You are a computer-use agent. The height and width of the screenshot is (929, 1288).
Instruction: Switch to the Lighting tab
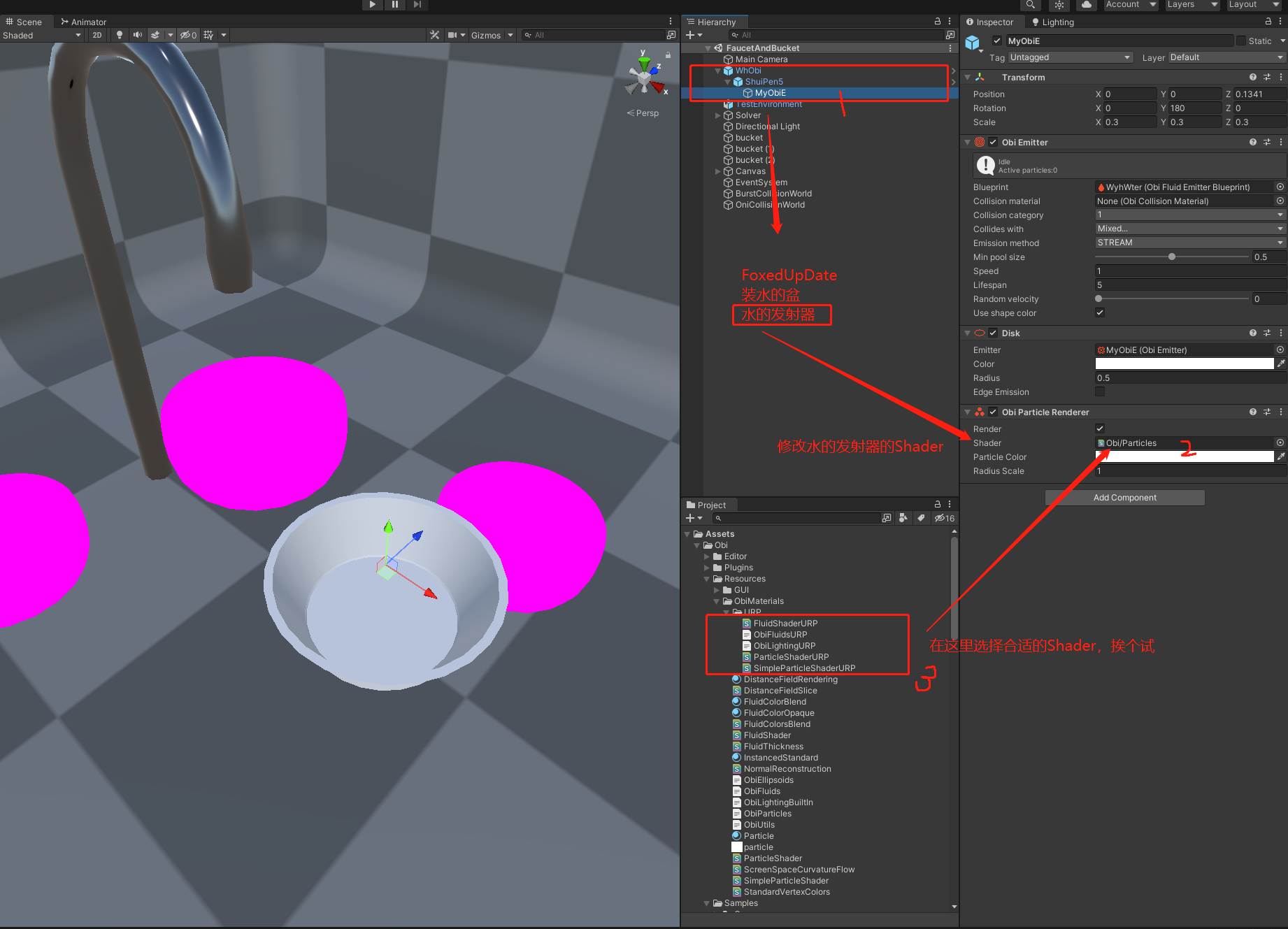click(x=1052, y=22)
